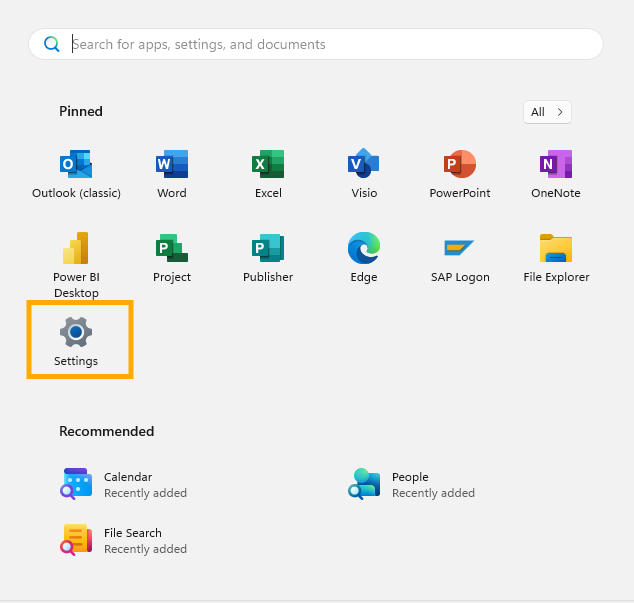
Task: Launch the Edge browser
Action: (364, 258)
